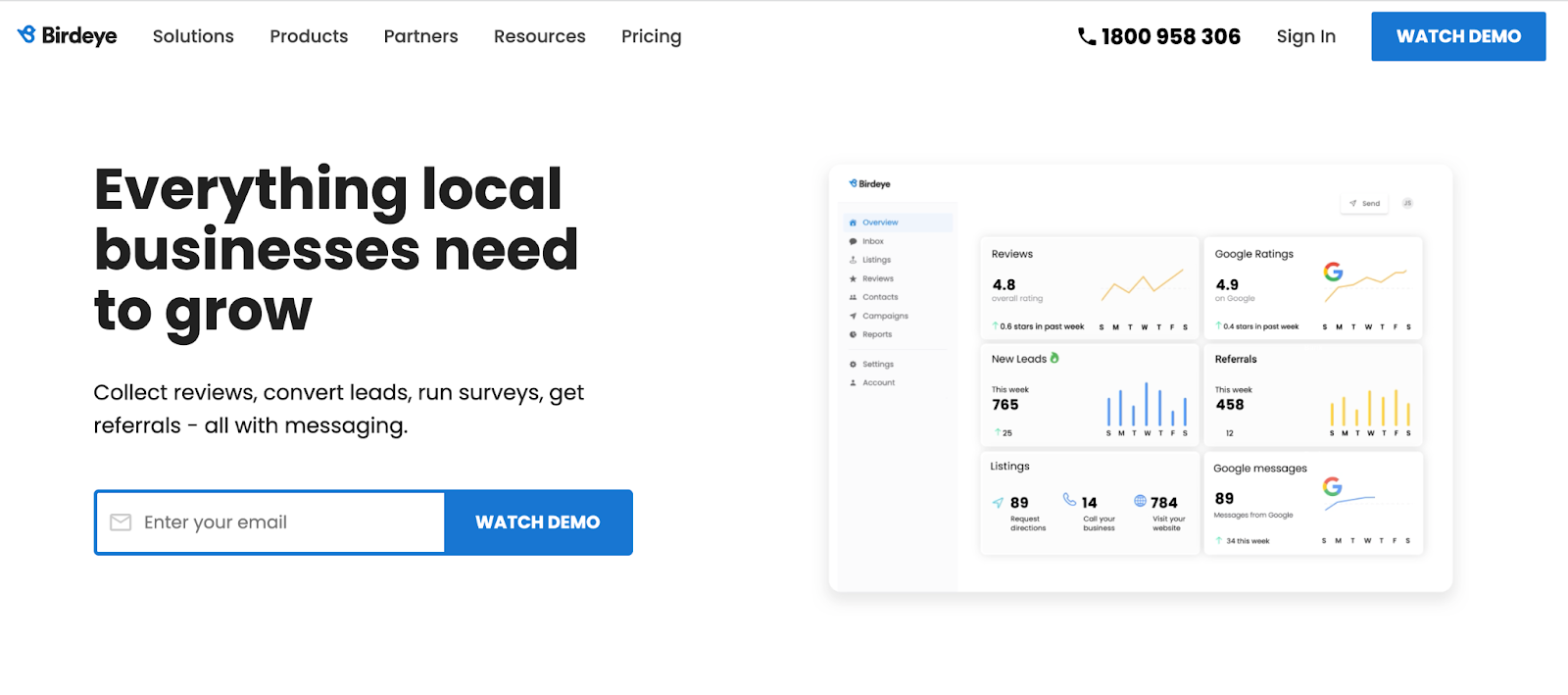Click the WATCH DEMO button beside email field
This screenshot has width=1568, height=695.
tap(538, 522)
